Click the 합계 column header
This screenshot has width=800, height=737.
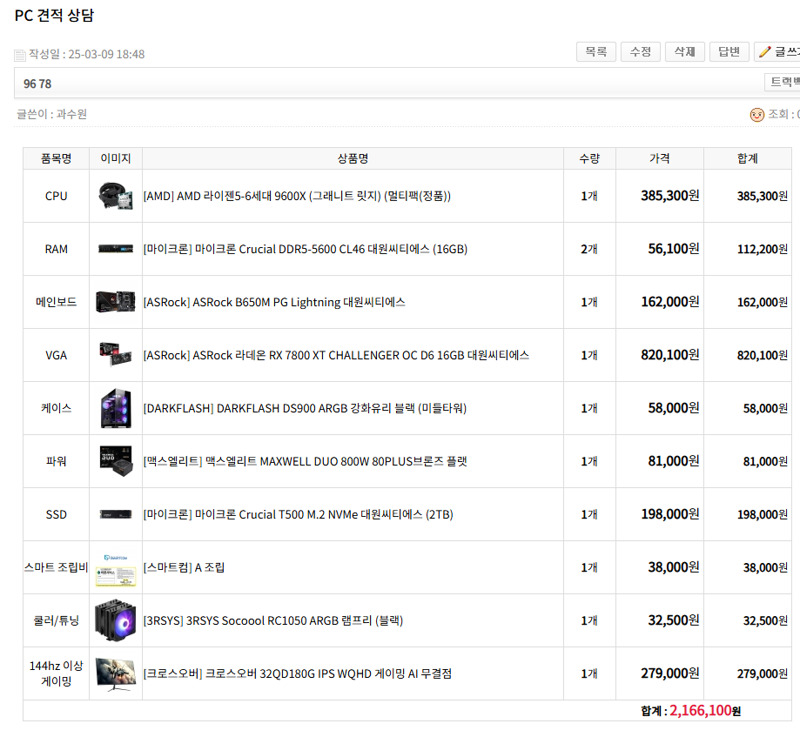click(x=747, y=159)
